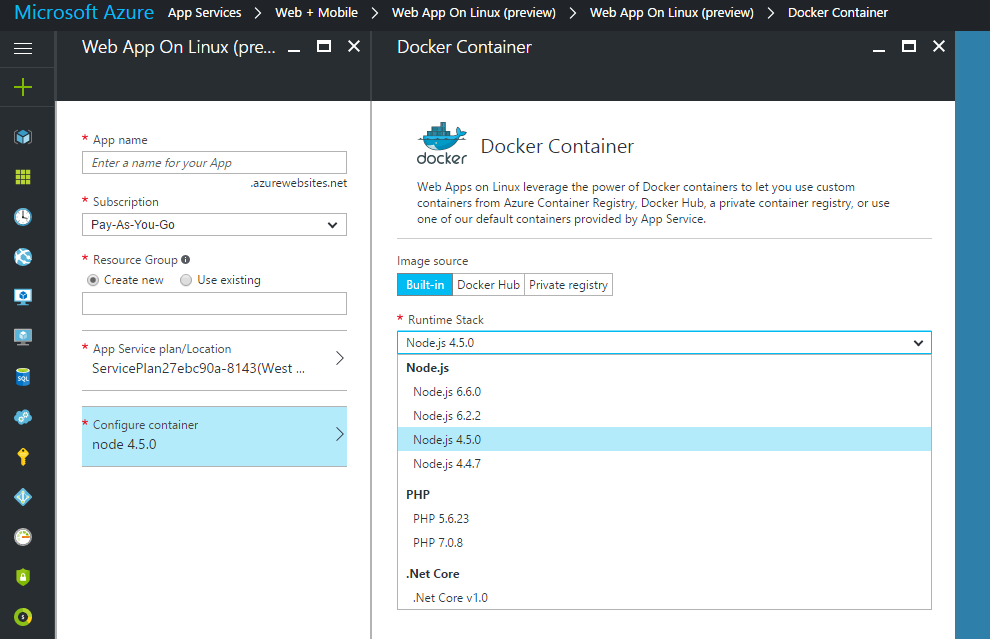Open the Subscription Pay-As-You-Go dropdown
Screen dimensions: 990x639
(214, 225)
